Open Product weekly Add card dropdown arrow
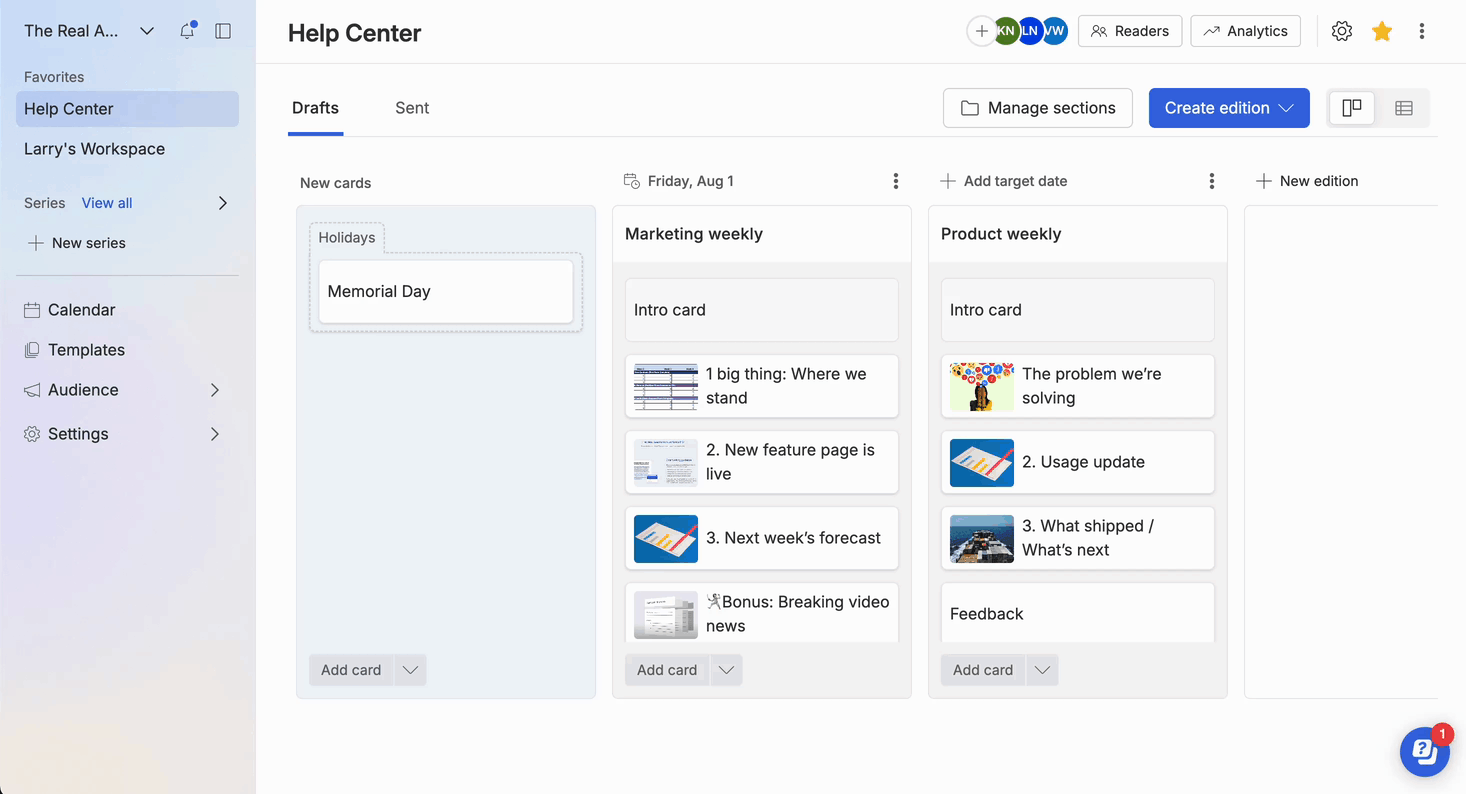 click(1043, 670)
